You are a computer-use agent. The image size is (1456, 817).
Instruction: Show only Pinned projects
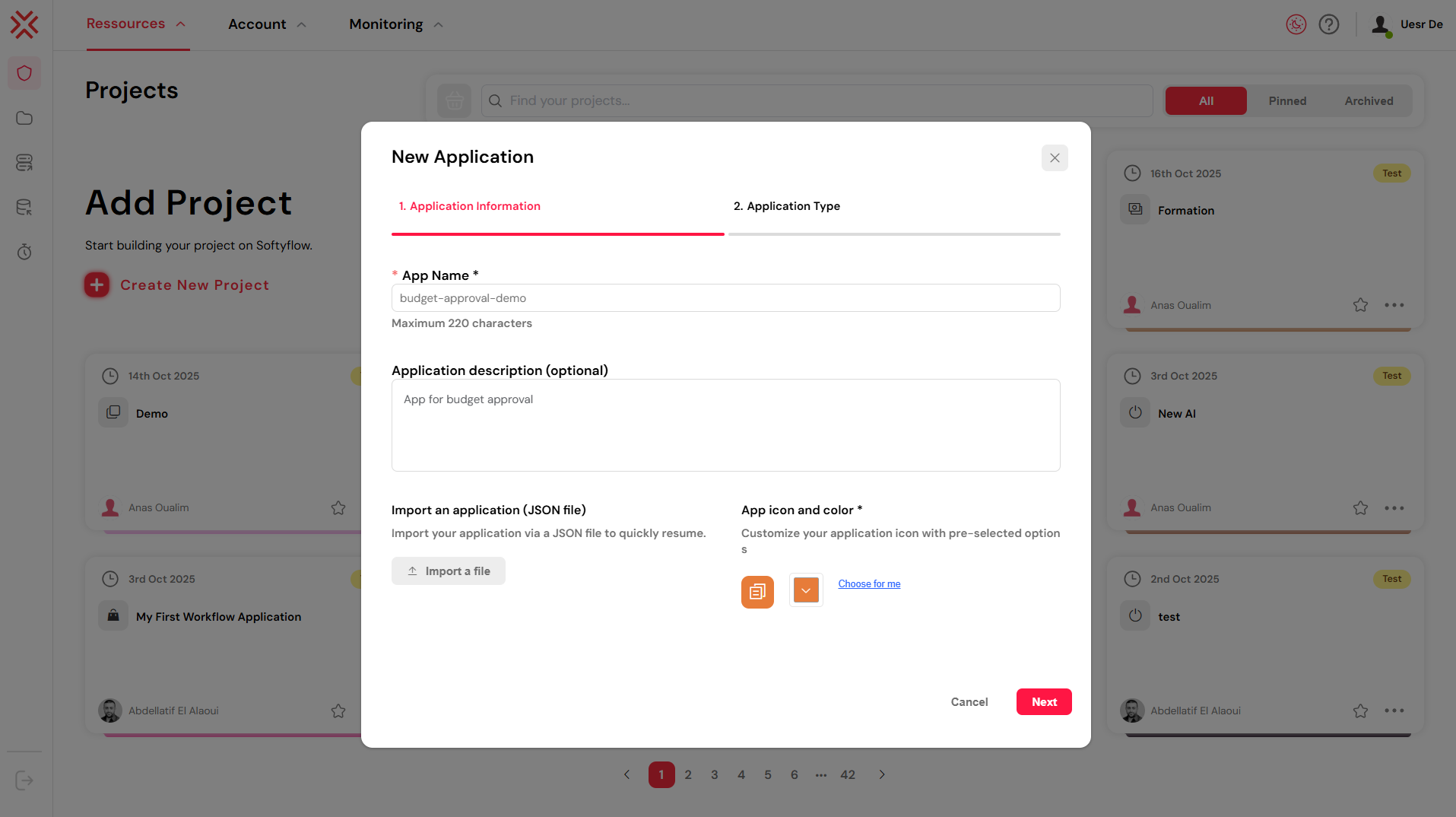tap(1287, 100)
